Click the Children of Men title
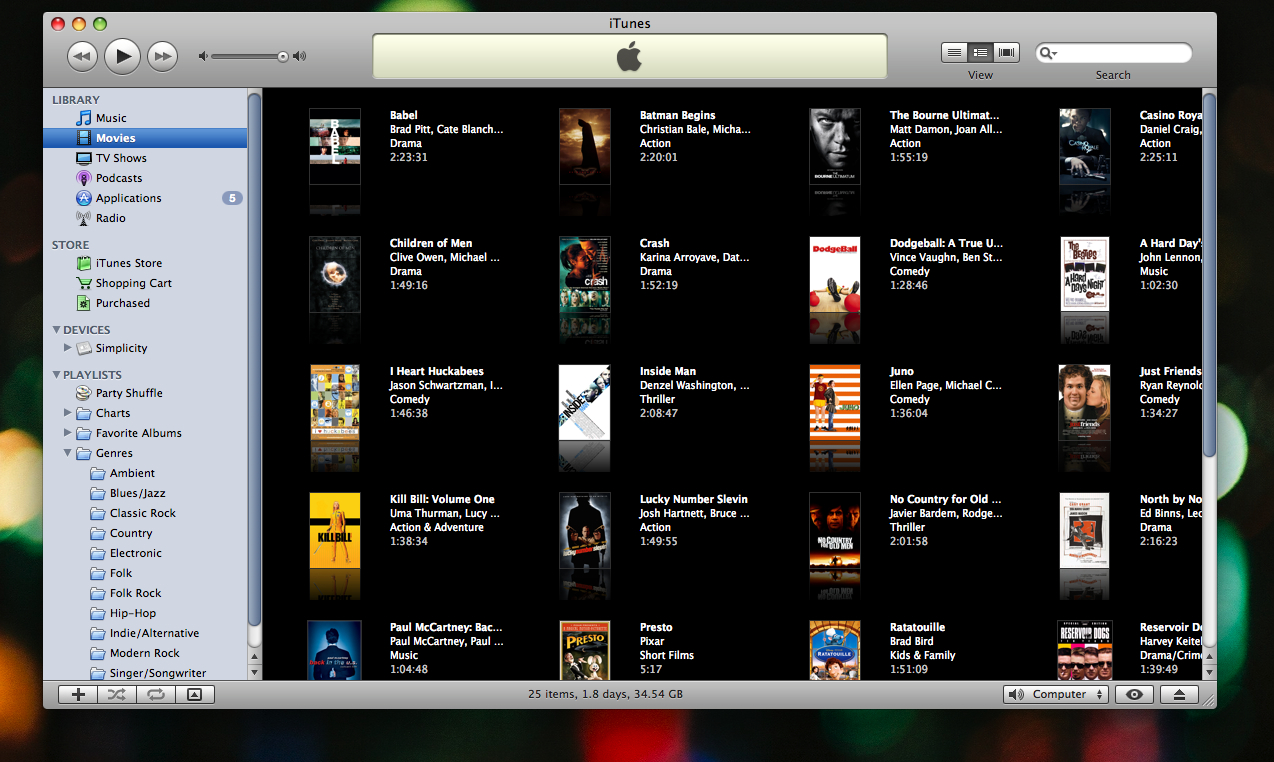 click(431, 243)
